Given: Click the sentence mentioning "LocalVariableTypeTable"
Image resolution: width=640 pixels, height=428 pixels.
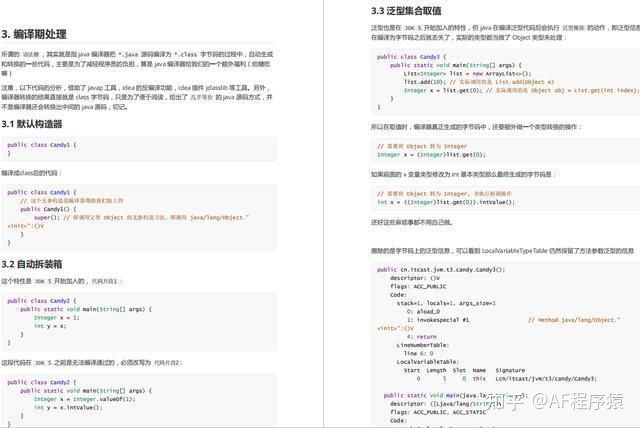Looking at the screenshot, I should [502, 251].
